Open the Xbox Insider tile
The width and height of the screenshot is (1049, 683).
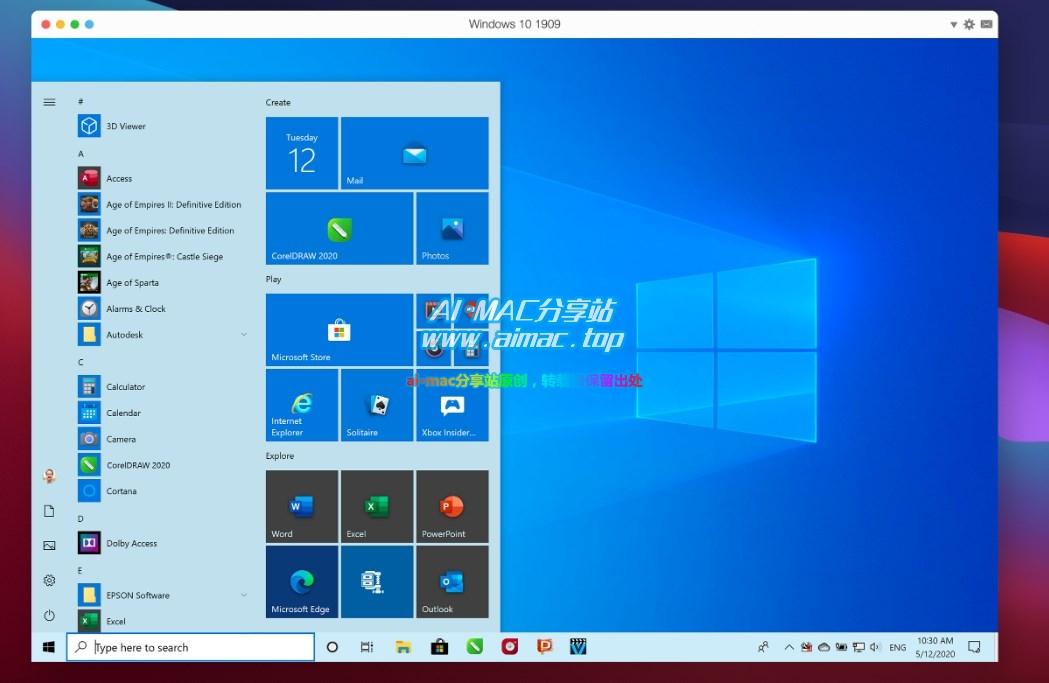pyautogui.click(x=452, y=405)
